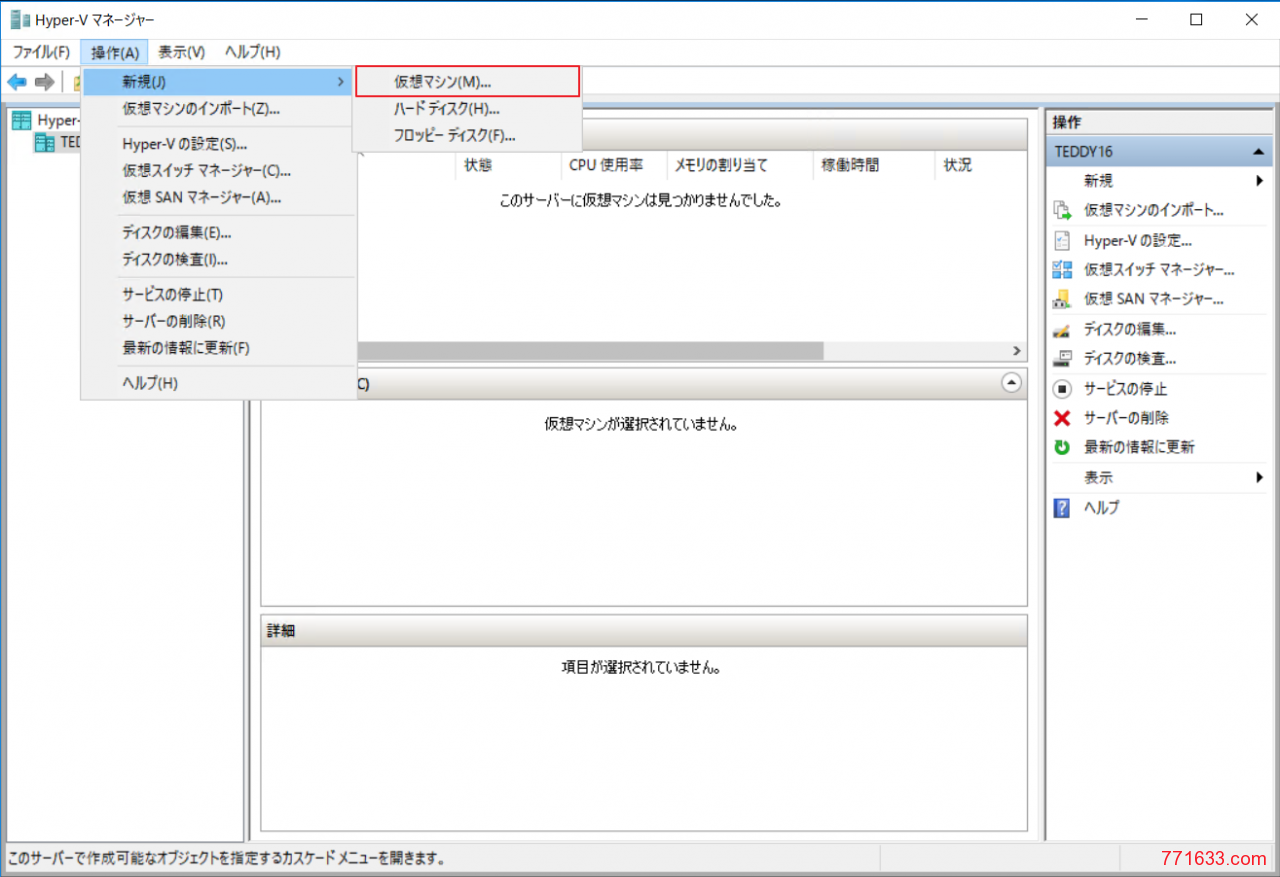
Task: Choose サーバーの削除(R) menu entry
Action: coord(218,321)
